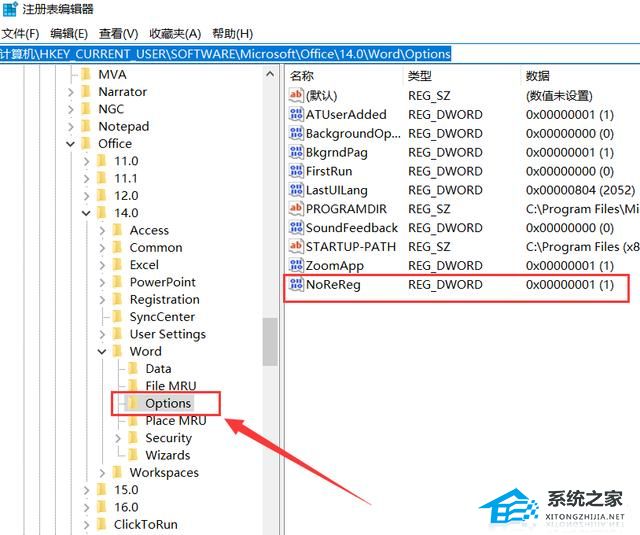
Task: Click the folder icon next to Wizards key
Action: click(133, 455)
